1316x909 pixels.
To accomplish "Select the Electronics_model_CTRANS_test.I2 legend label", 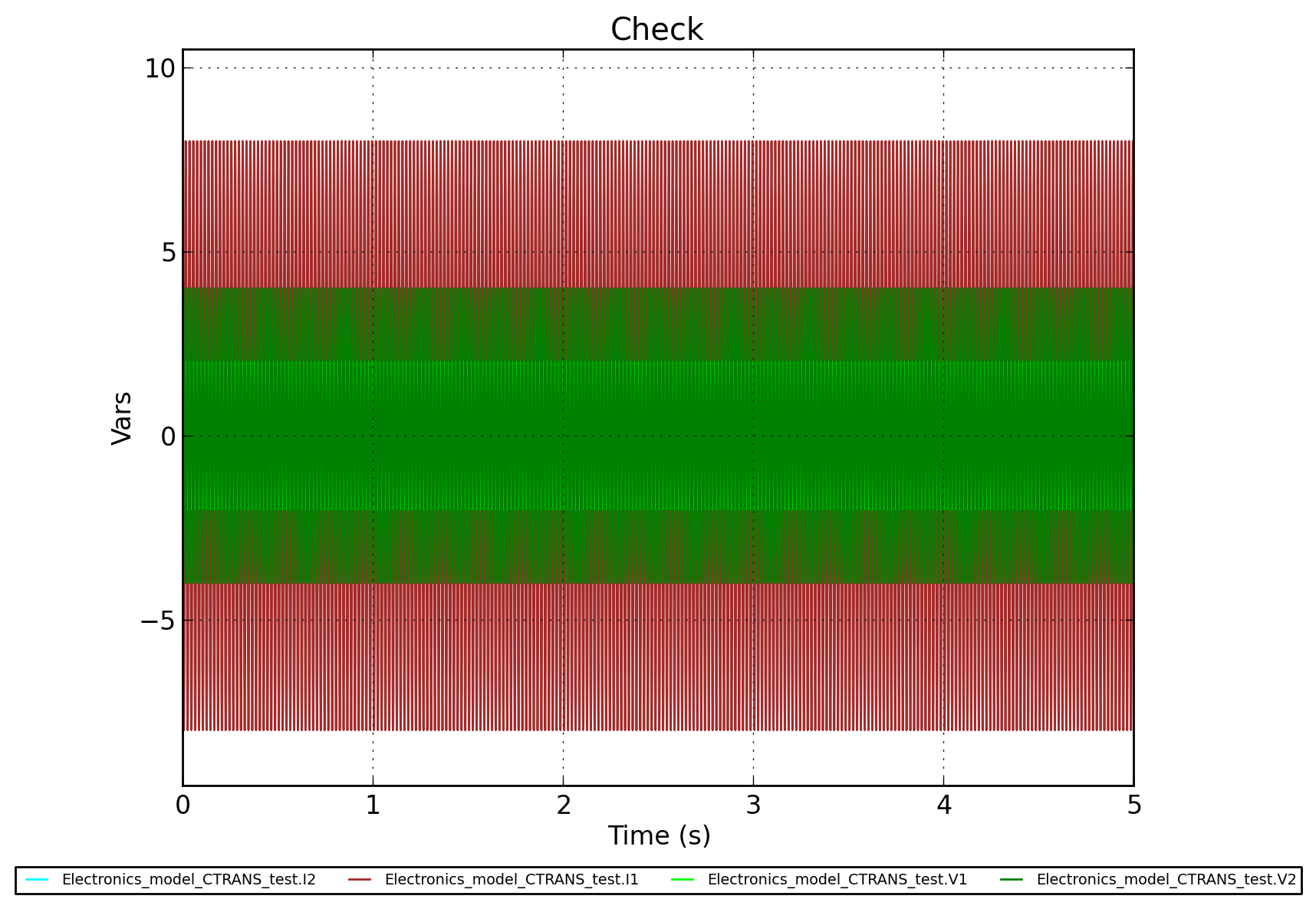I will coord(189,879).
